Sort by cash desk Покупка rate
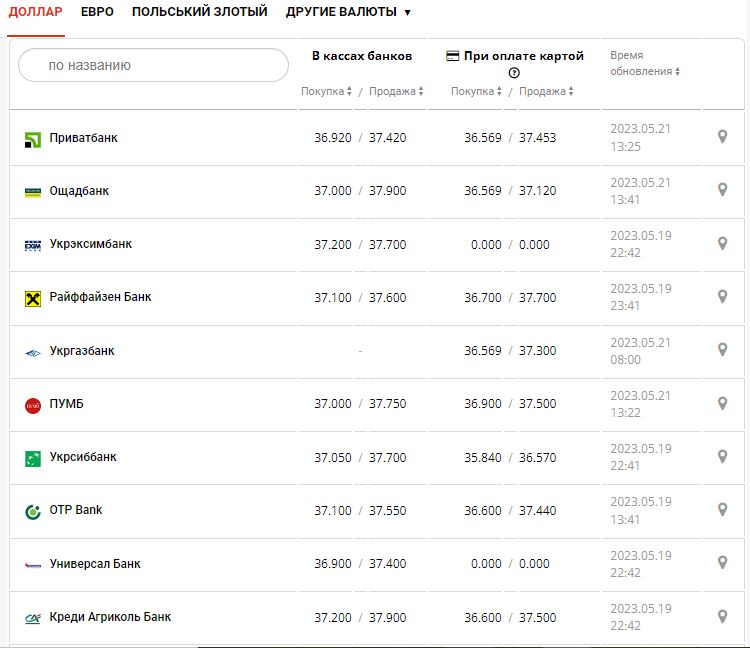The image size is (750, 648). 326,92
